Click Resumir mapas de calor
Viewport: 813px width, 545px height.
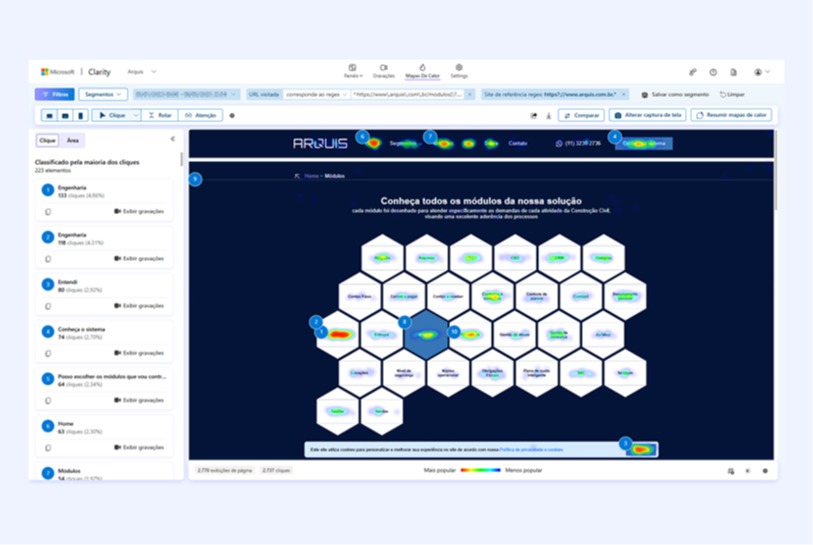coord(731,115)
